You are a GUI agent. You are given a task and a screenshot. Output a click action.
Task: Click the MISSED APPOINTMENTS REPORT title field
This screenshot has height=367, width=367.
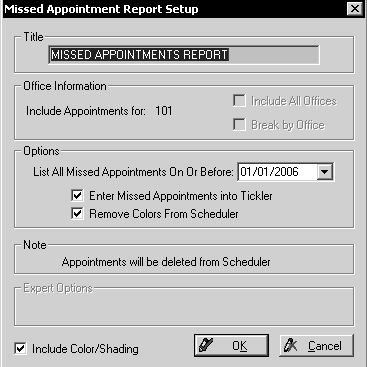pyautogui.click(x=184, y=55)
